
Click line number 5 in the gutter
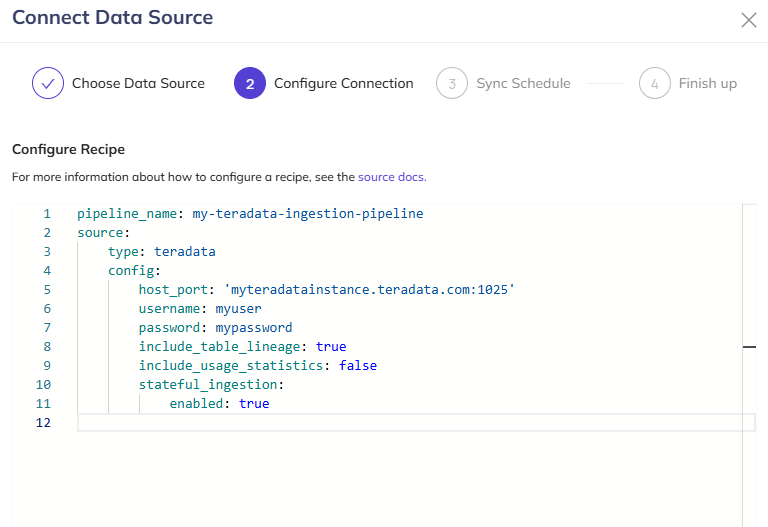(47, 289)
